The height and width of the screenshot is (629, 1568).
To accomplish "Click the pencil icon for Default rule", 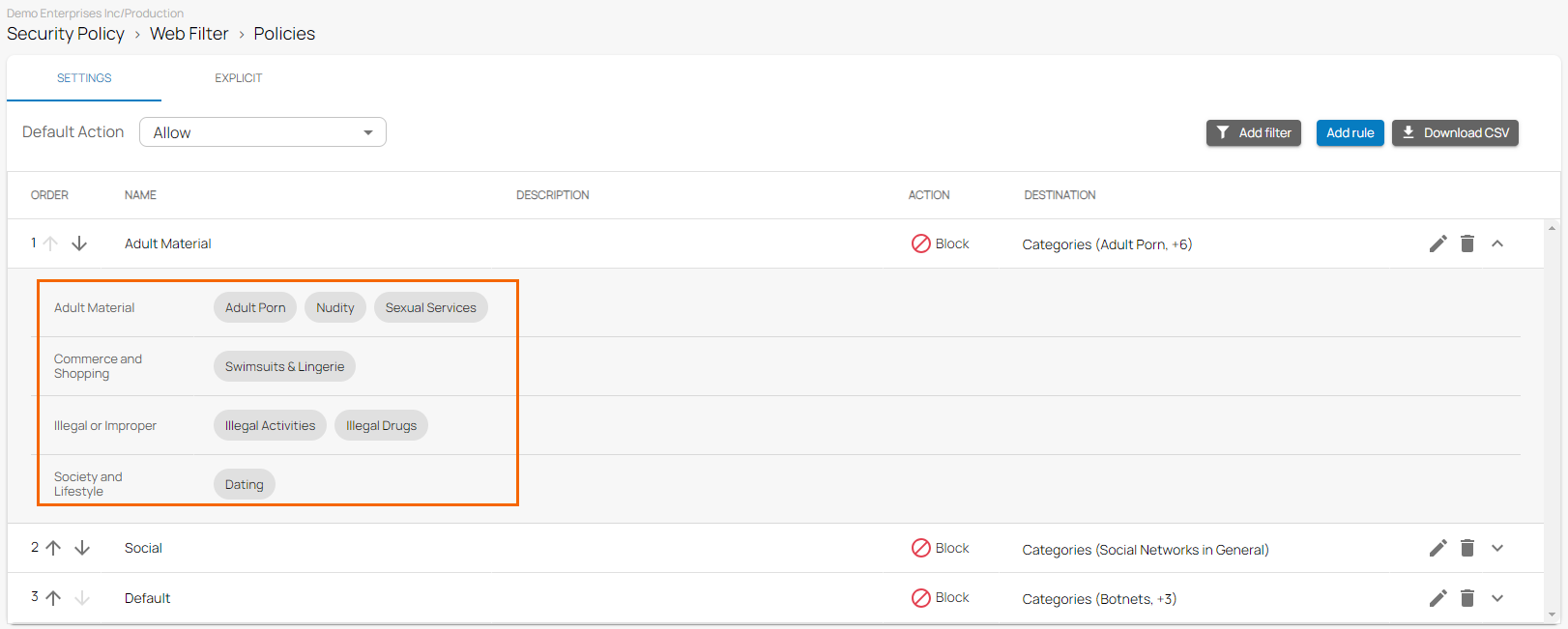I will (1437, 598).
